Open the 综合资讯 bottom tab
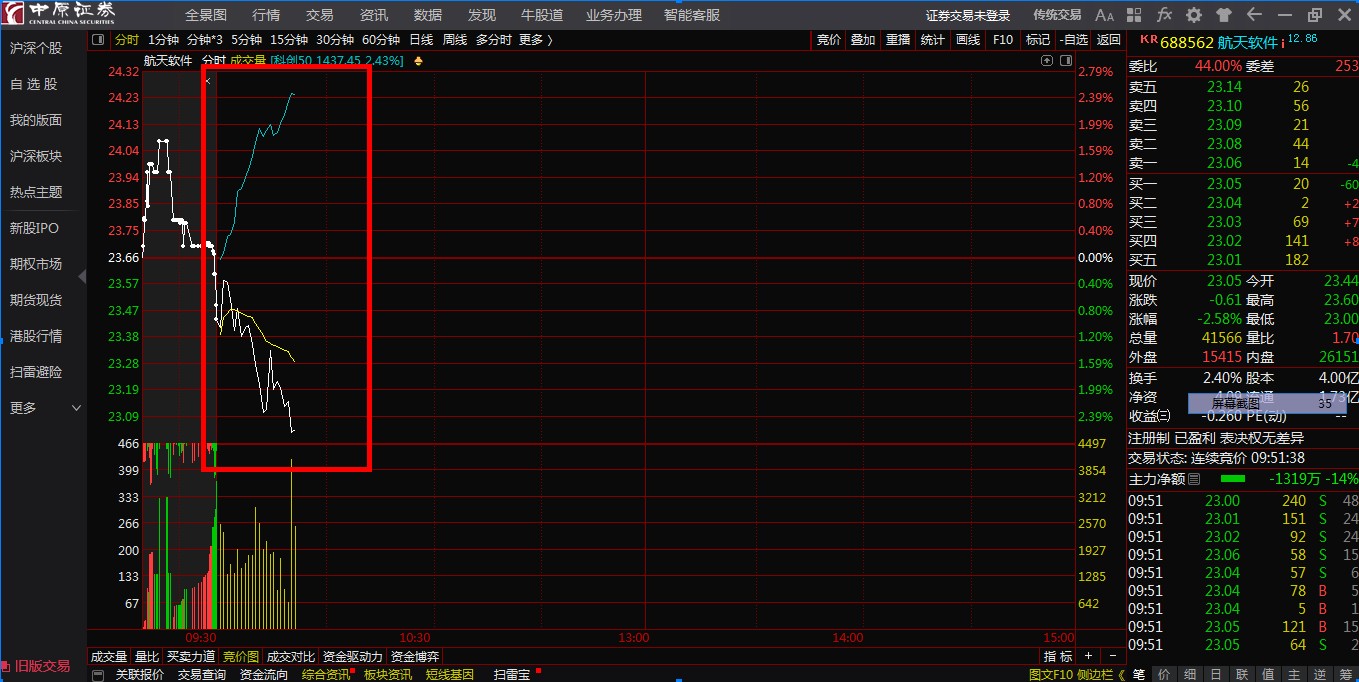 (325, 675)
